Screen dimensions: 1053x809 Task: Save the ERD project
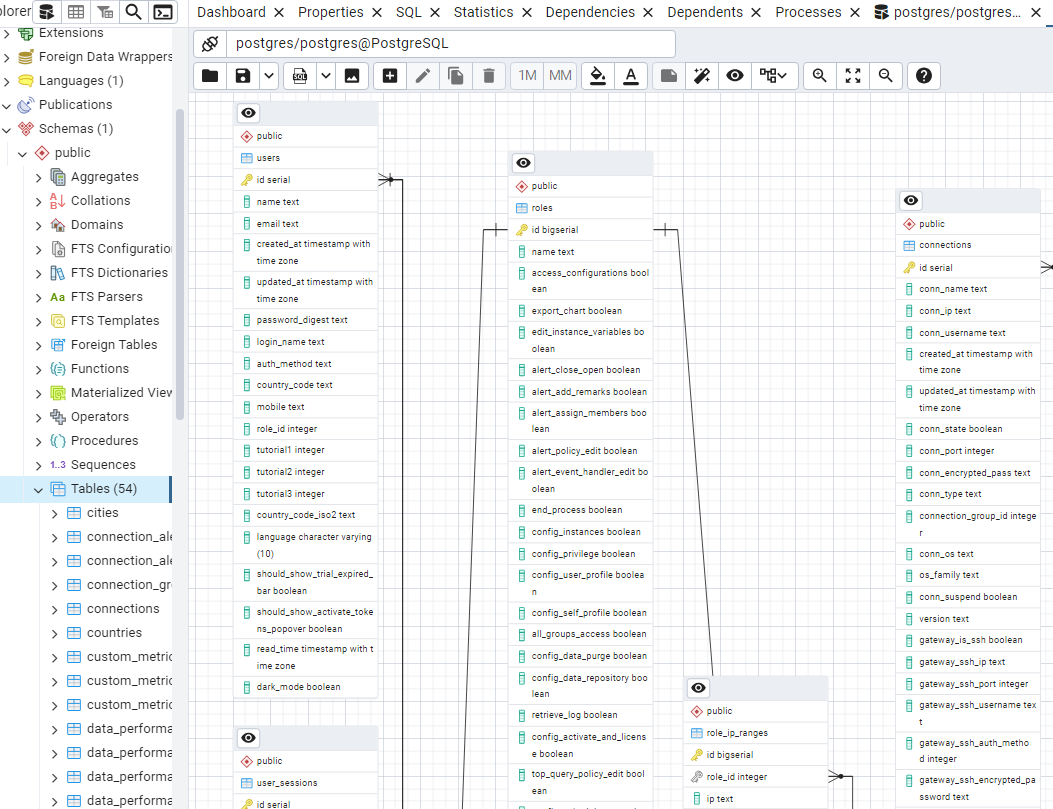pos(242,76)
